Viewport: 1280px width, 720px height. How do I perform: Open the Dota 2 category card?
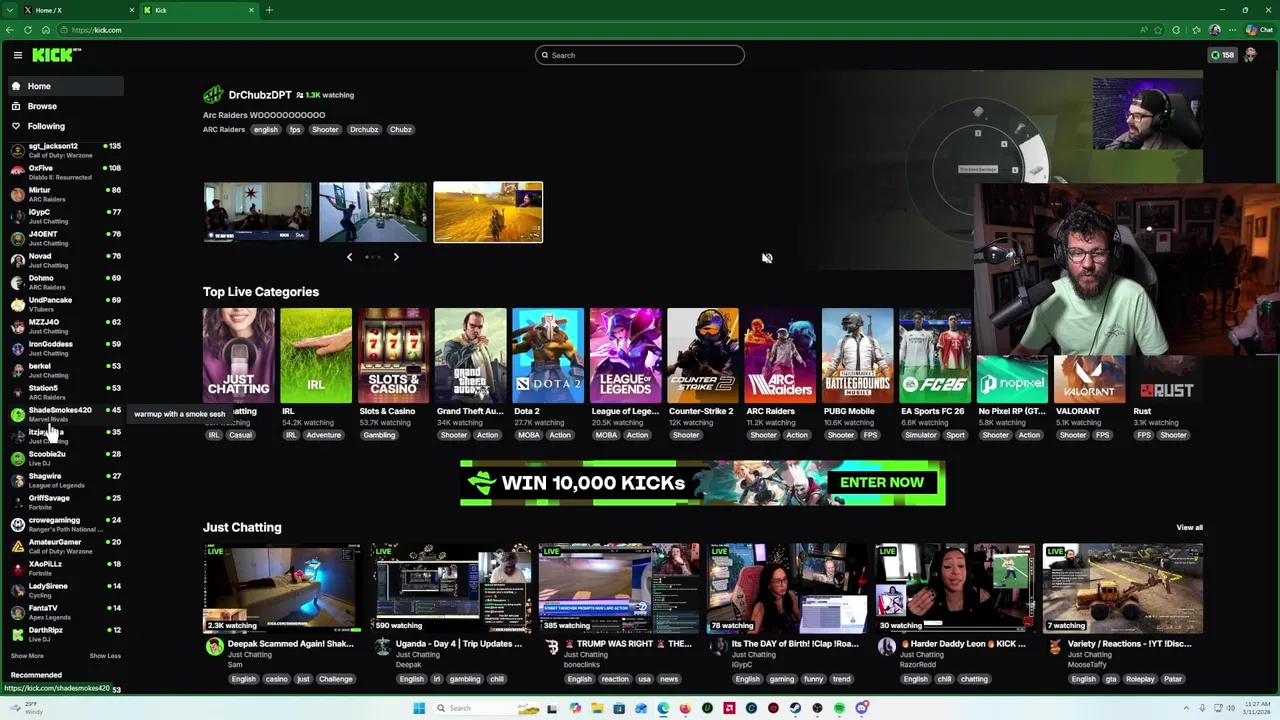548,355
